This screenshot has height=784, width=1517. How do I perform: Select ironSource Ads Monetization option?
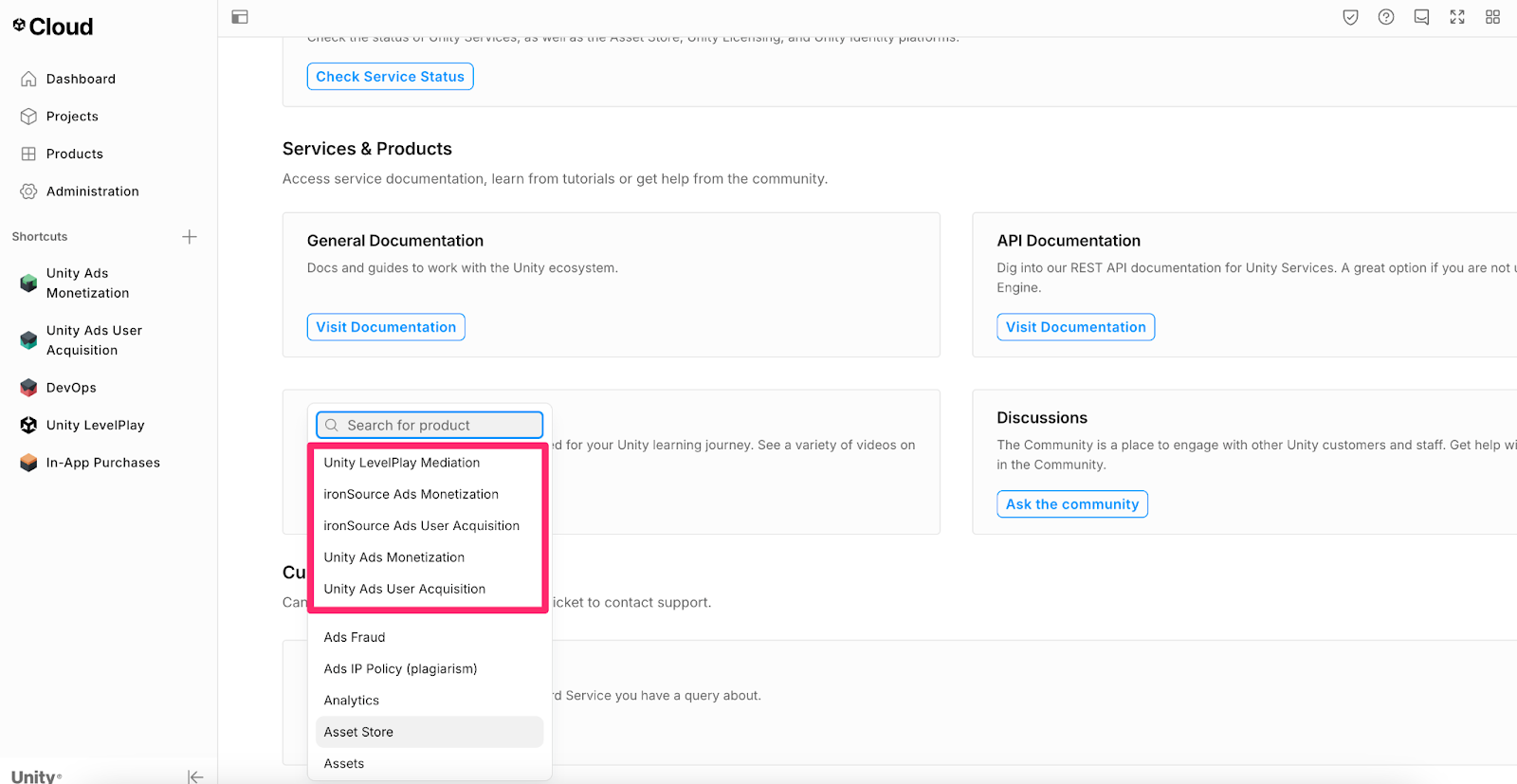pos(430,494)
